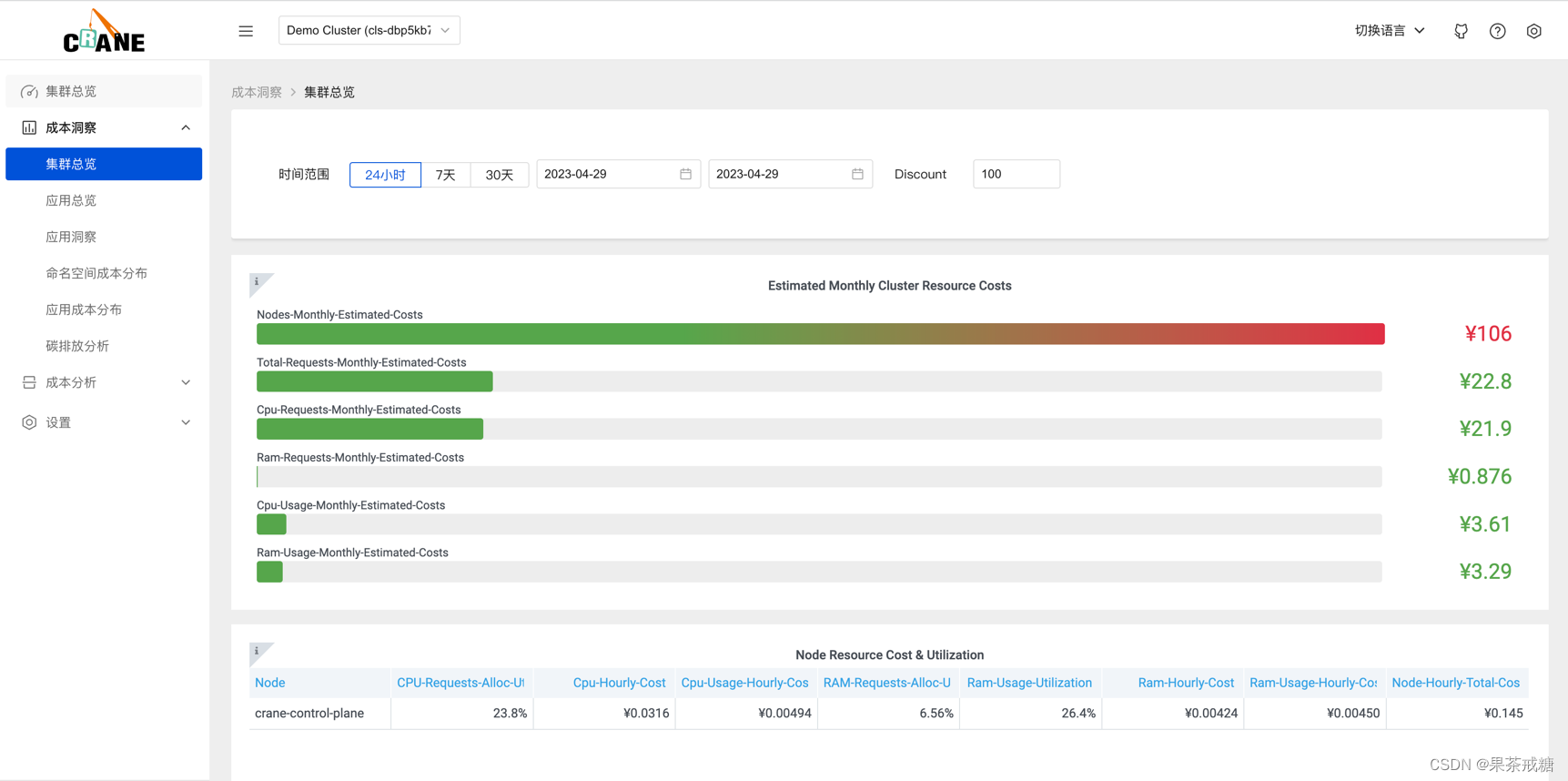Select the highlighted 集群总览 submenu item
The image size is (1568, 781).
(x=104, y=164)
